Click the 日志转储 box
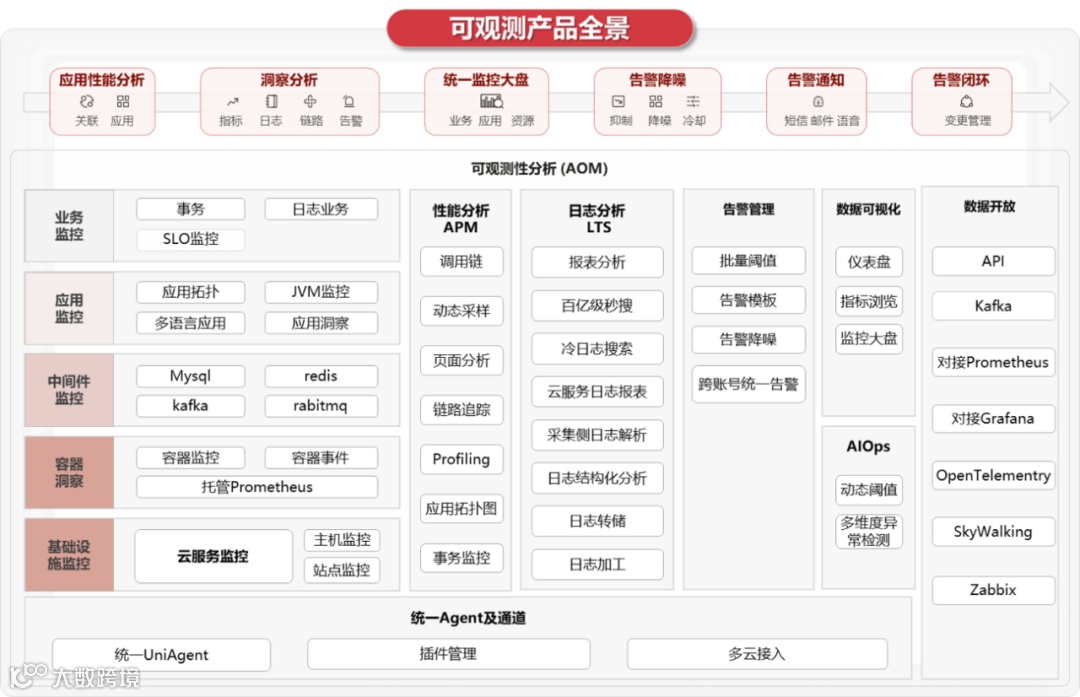 [597, 521]
